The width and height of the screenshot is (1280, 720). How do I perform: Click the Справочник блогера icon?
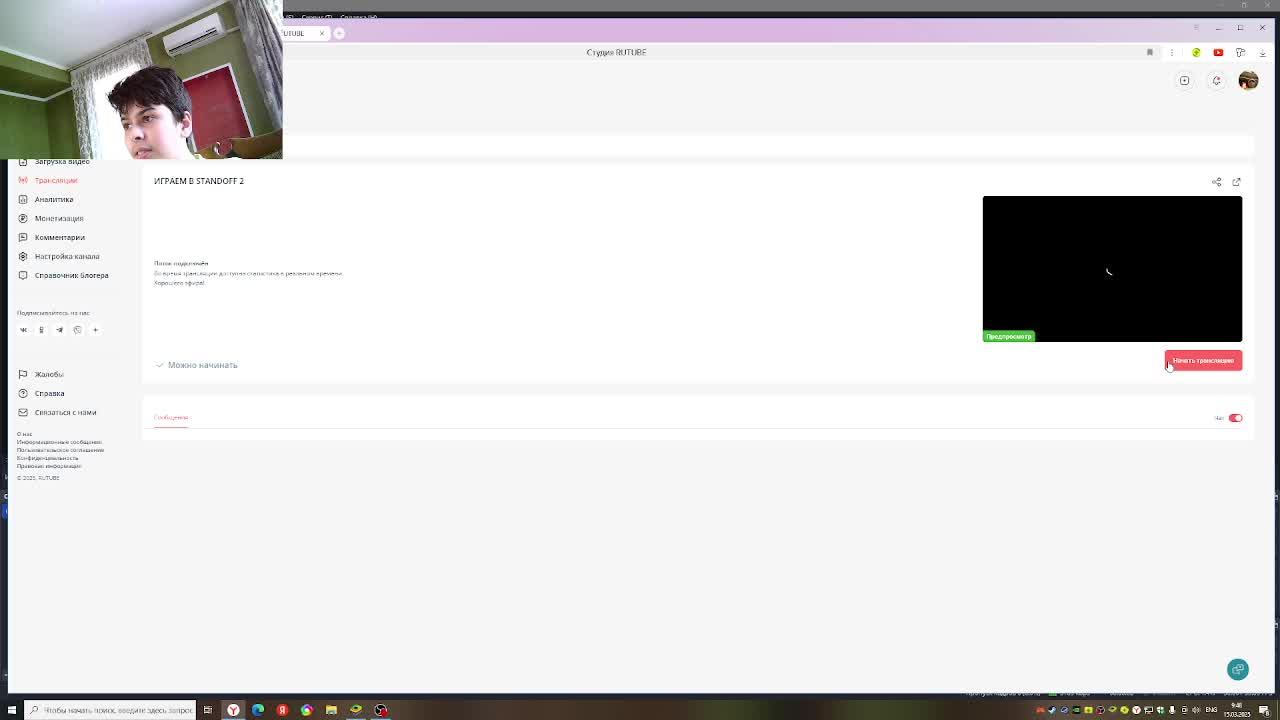pos(23,275)
